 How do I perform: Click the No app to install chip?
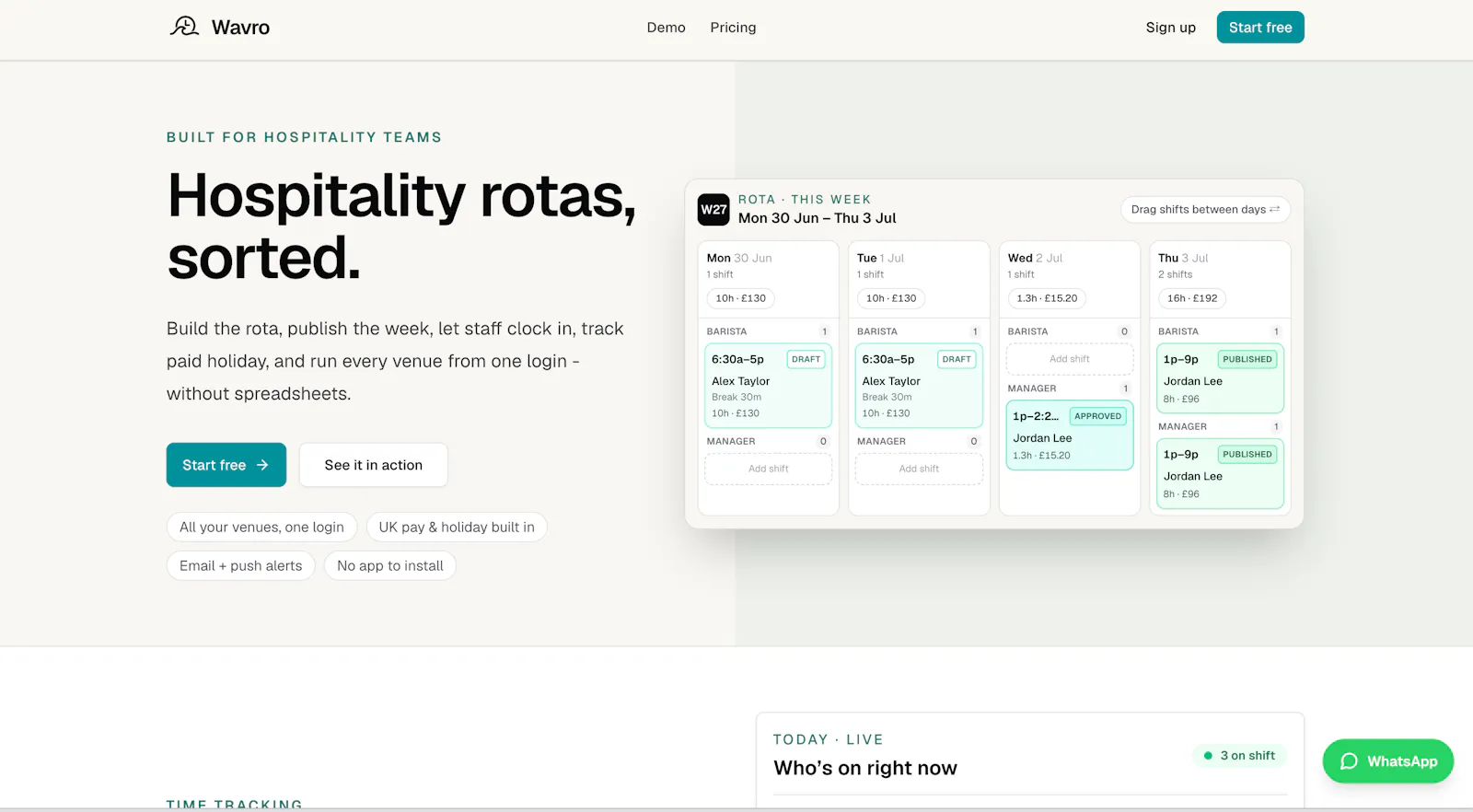pyautogui.click(x=390, y=566)
